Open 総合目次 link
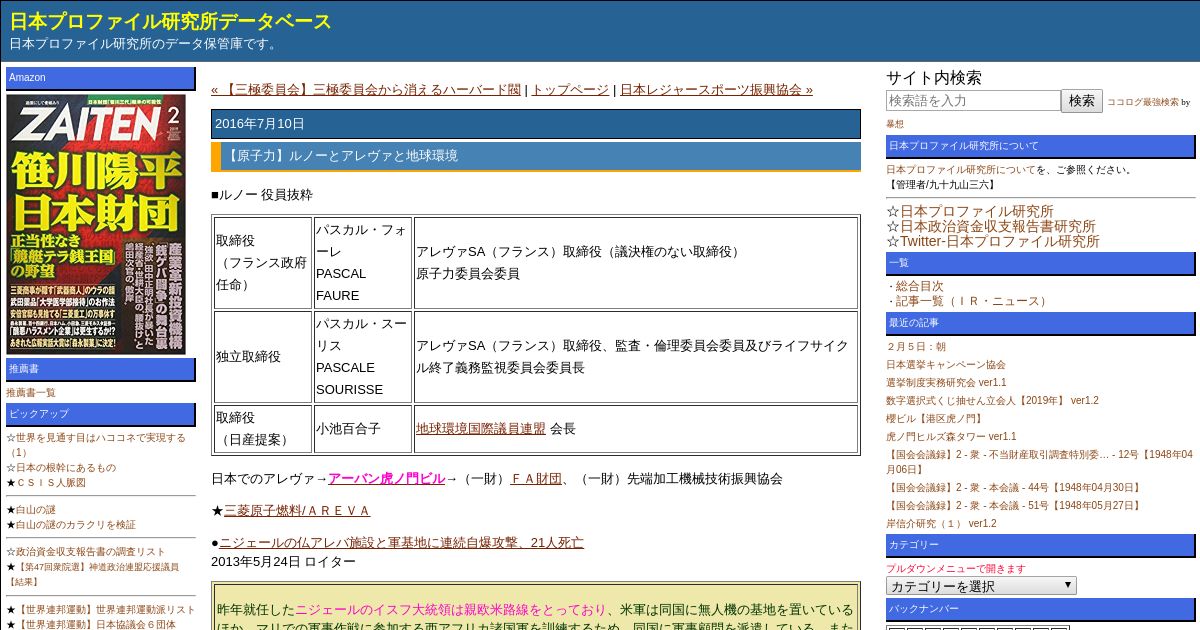 coord(919,286)
